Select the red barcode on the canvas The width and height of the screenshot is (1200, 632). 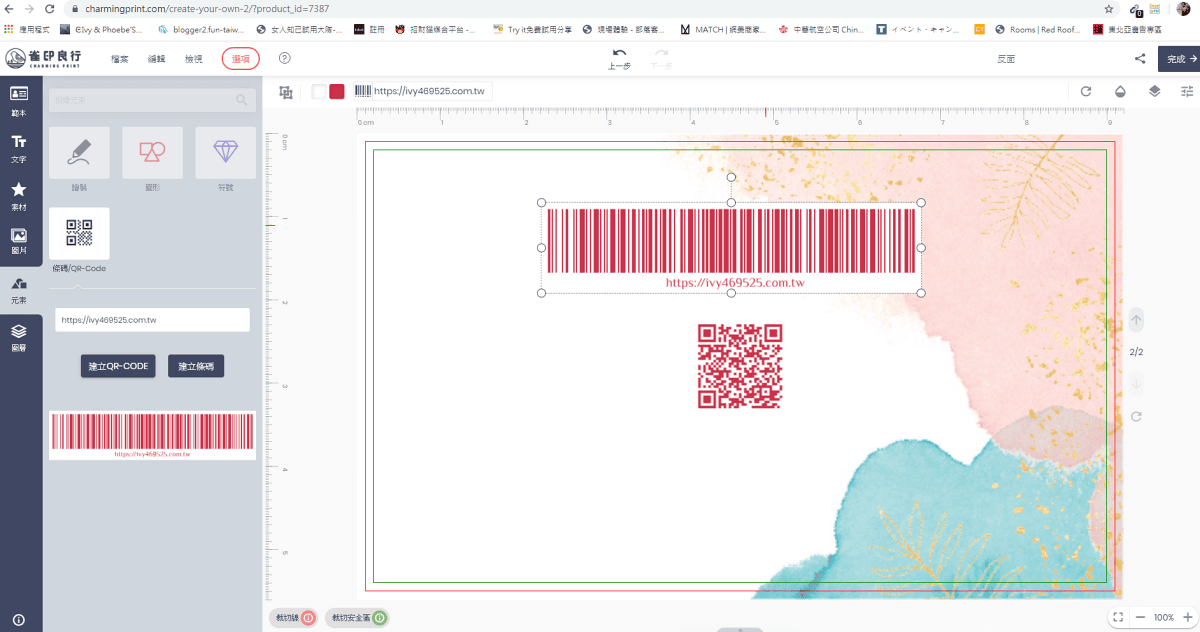731,248
